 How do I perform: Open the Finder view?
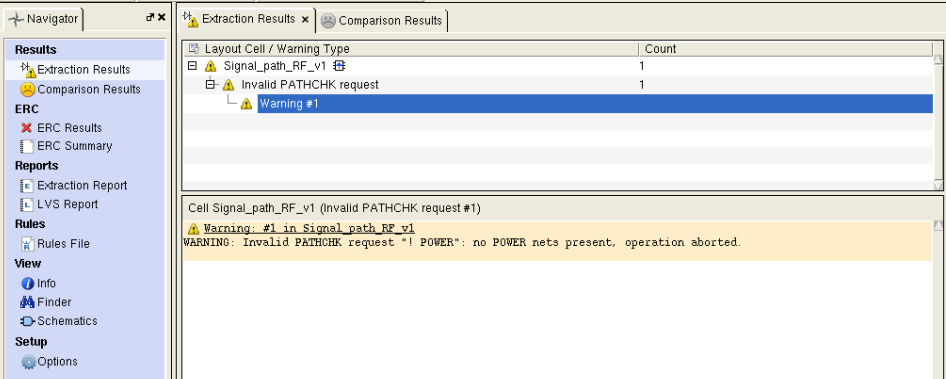[54, 302]
